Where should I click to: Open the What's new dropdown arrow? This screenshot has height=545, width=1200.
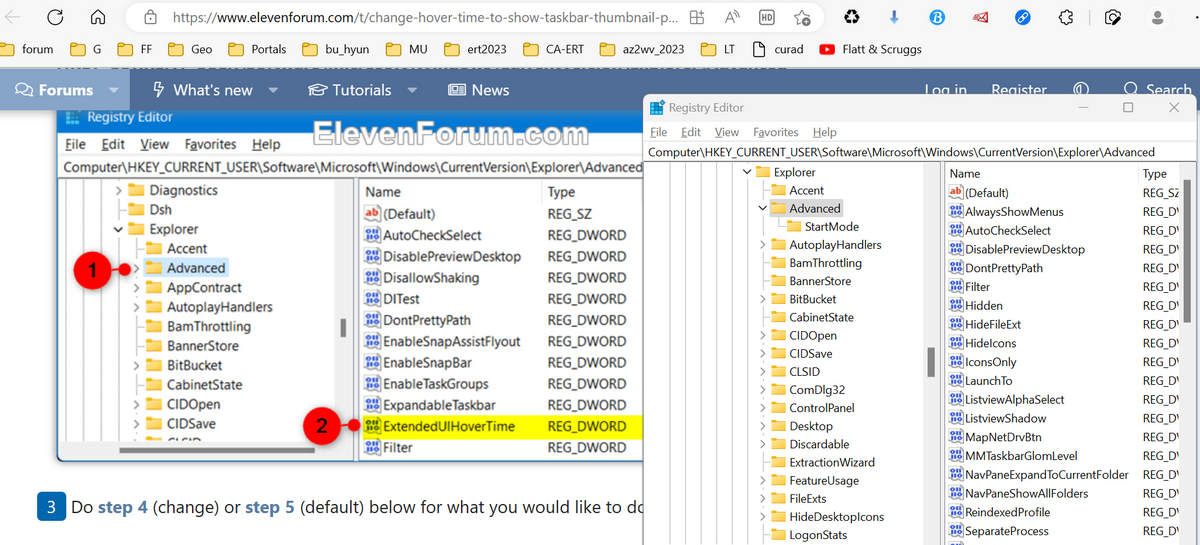[x=273, y=90]
